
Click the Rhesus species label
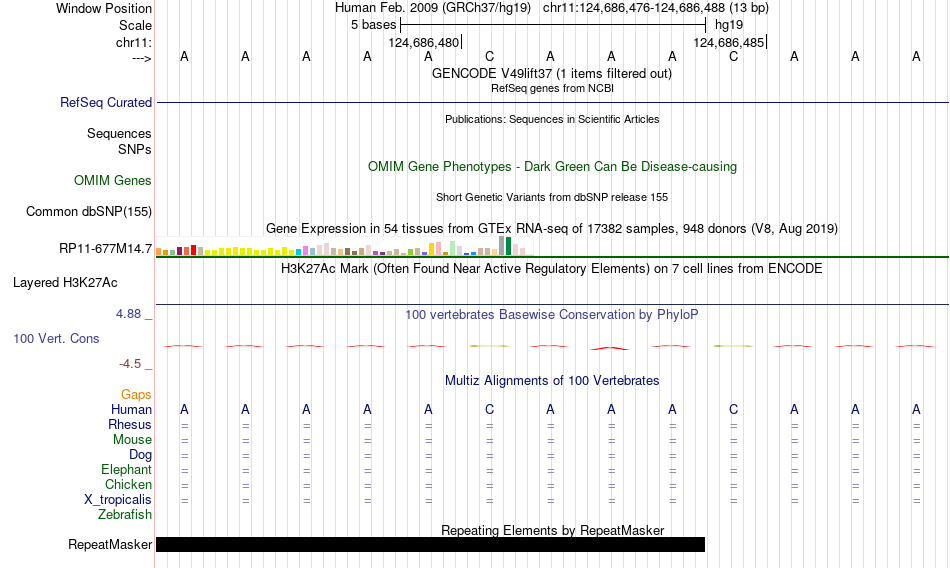click(x=130, y=424)
